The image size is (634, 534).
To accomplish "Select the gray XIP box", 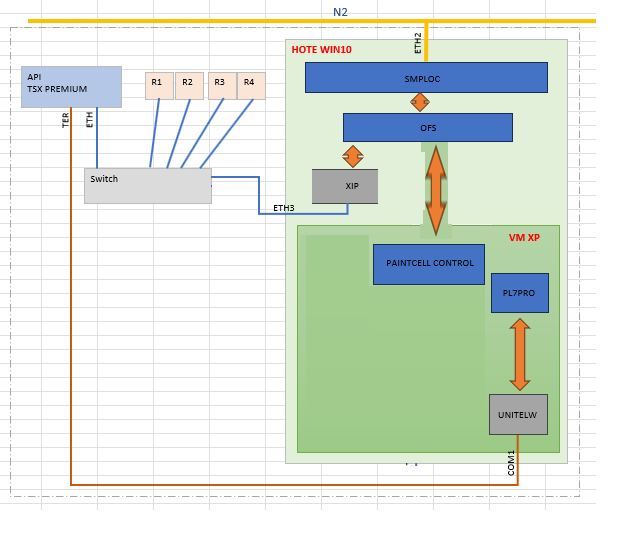I will 344,186.
